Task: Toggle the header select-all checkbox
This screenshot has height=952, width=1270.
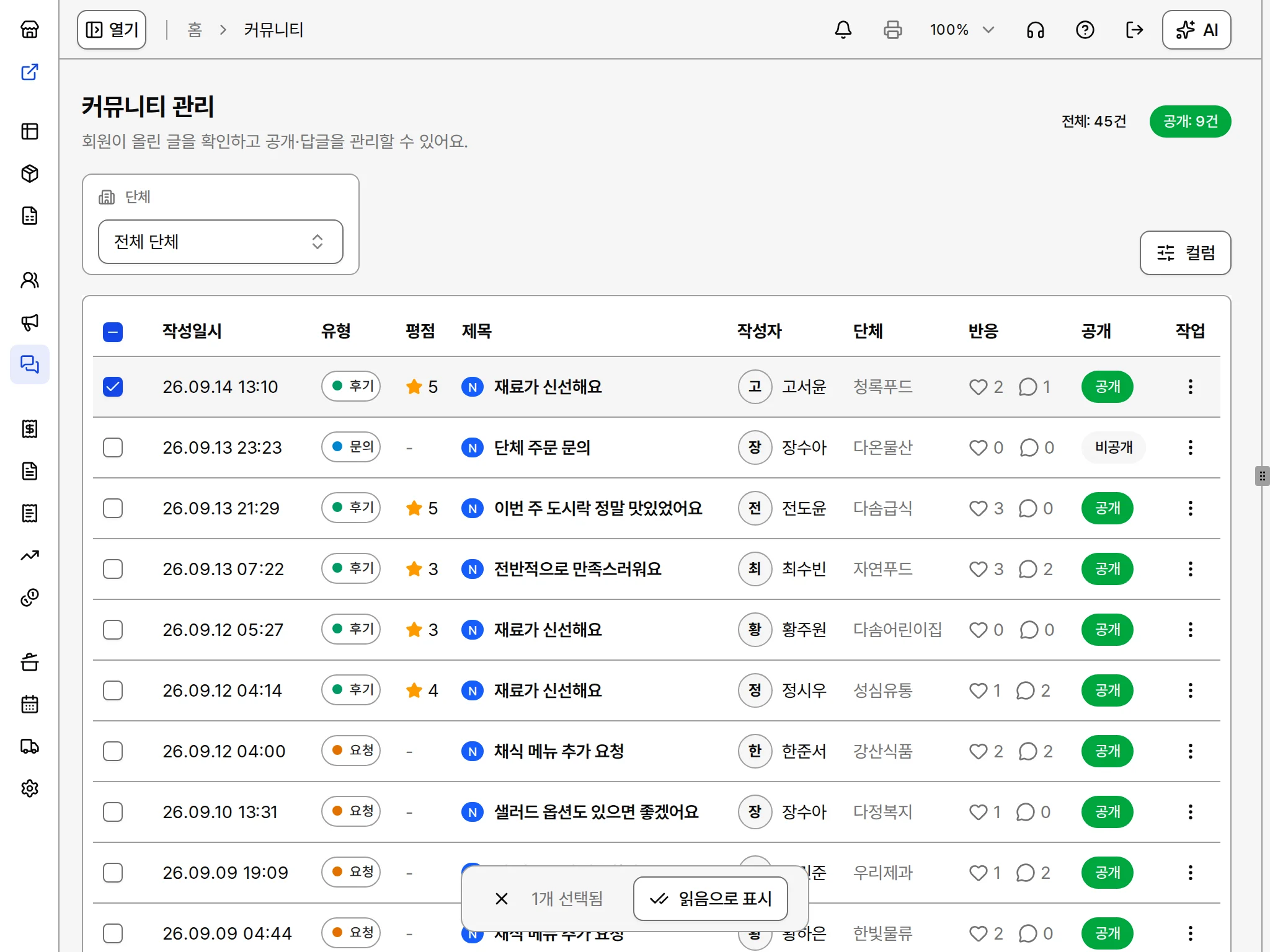Action: (x=113, y=332)
